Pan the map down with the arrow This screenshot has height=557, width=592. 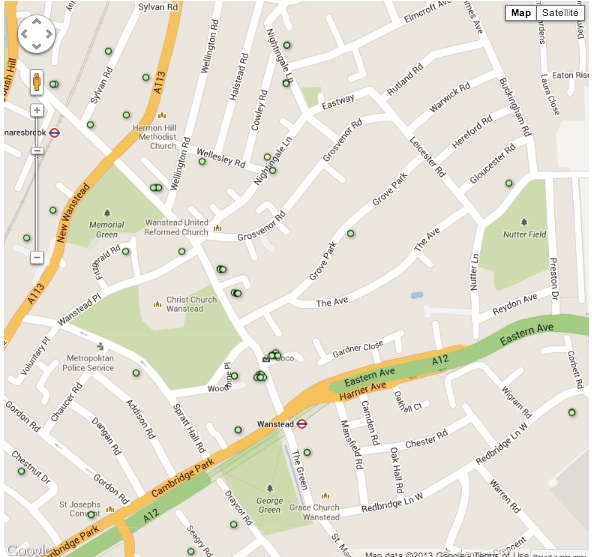(x=36, y=46)
